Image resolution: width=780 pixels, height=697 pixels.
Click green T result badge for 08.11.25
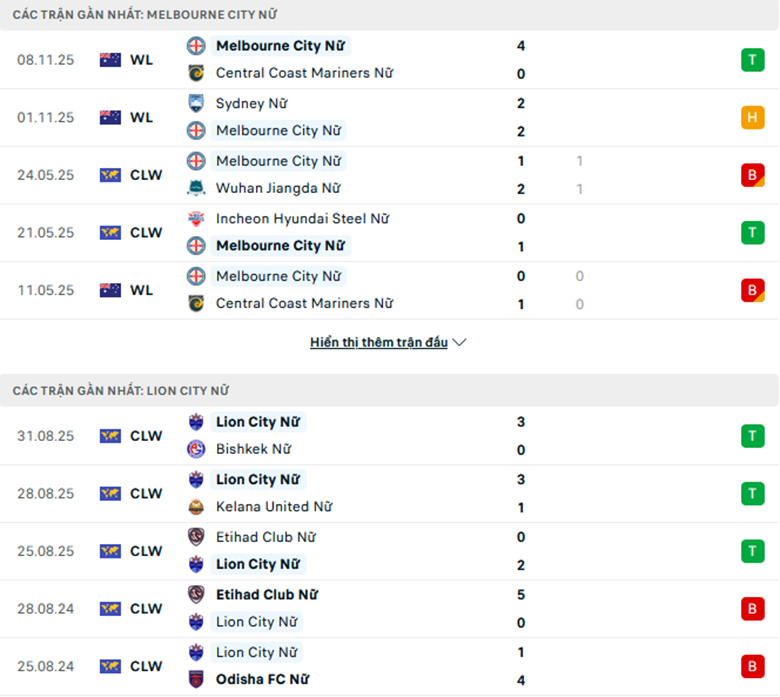point(752,60)
